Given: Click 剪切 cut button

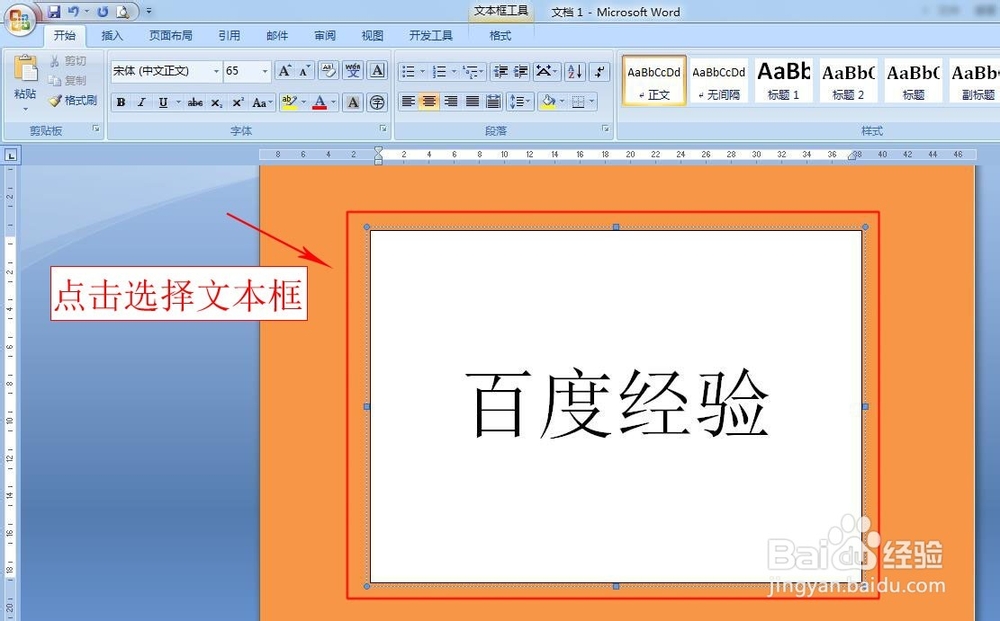Looking at the screenshot, I should pyautogui.click(x=68, y=61).
